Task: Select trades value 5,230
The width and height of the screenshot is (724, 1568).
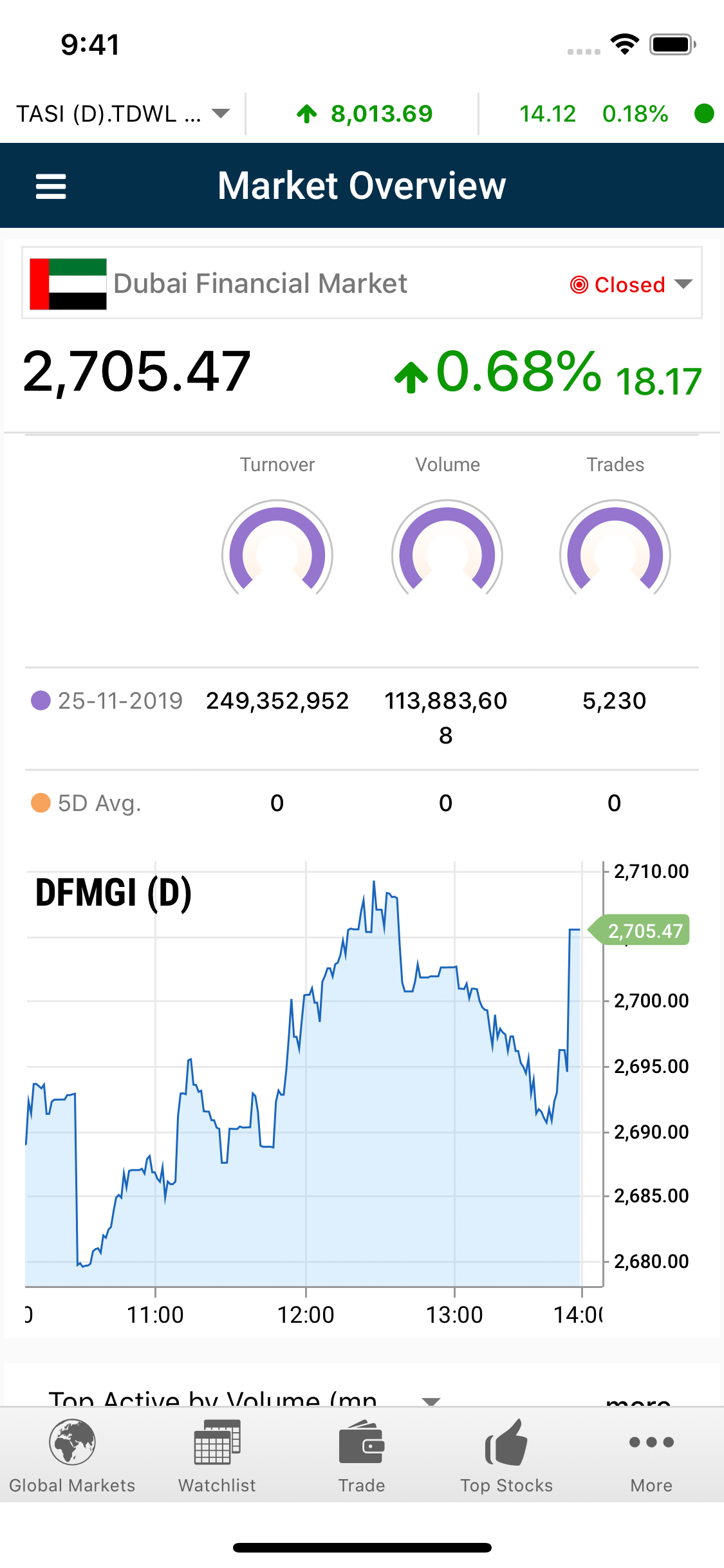Action: 615,700
